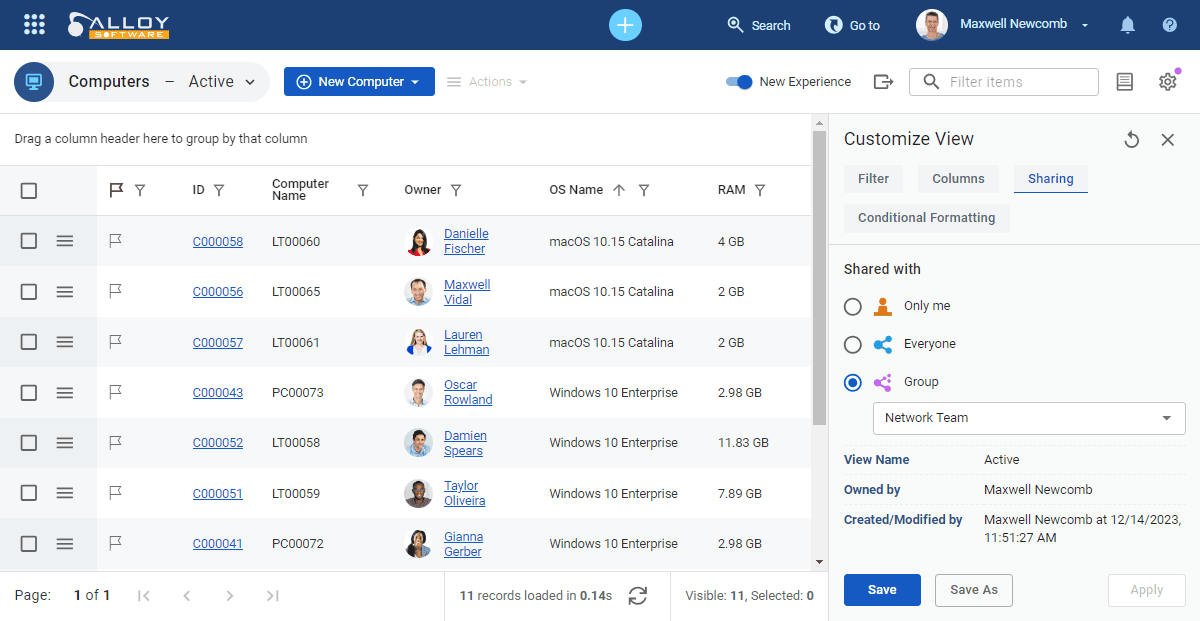Click Taylor Oliveira's avatar
Image resolution: width=1200 pixels, height=621 pixels.
[418, 493]
